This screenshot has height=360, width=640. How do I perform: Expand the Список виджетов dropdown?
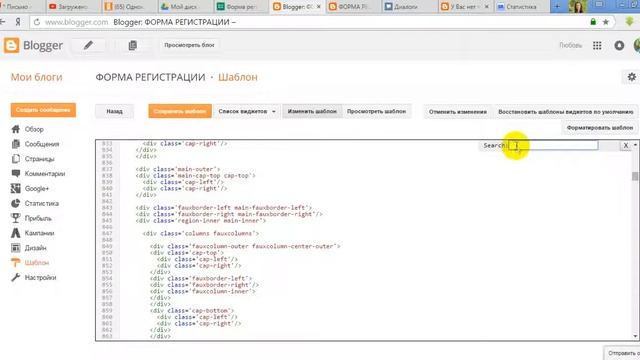point(246,111)
